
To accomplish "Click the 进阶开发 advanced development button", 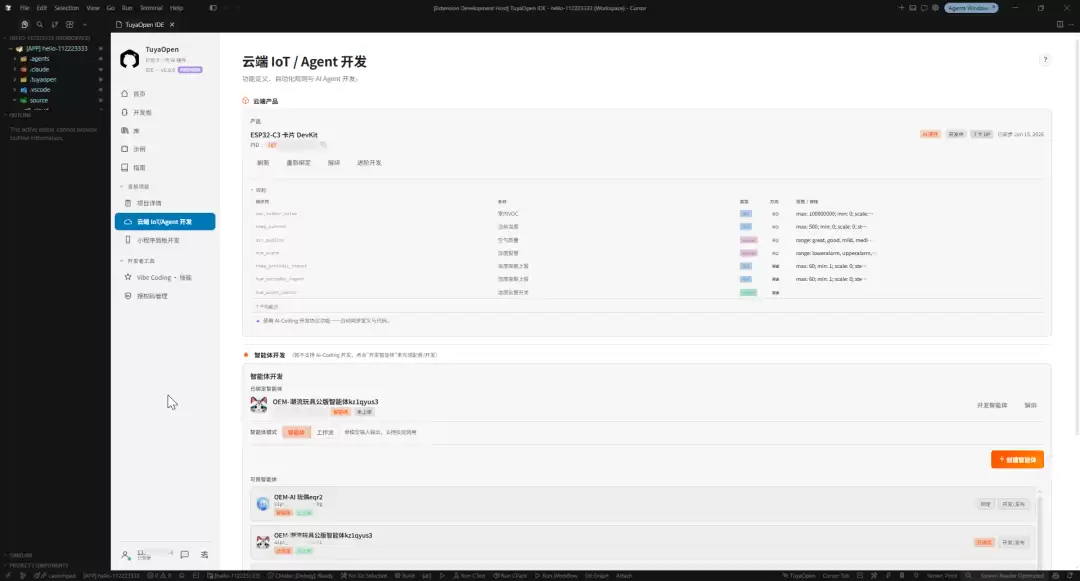I will coord(369,163).
